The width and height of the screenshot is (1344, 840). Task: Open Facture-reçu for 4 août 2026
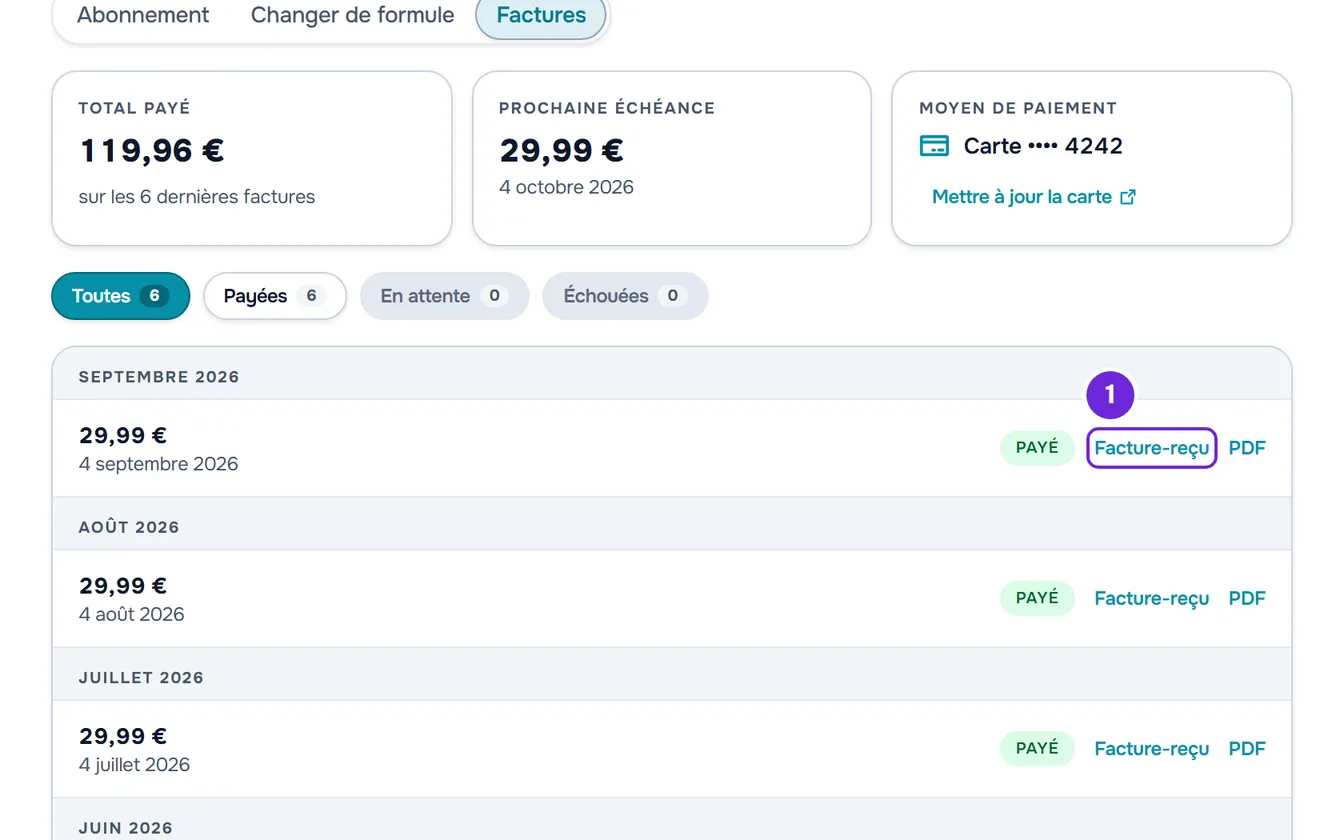(1152, 598)
